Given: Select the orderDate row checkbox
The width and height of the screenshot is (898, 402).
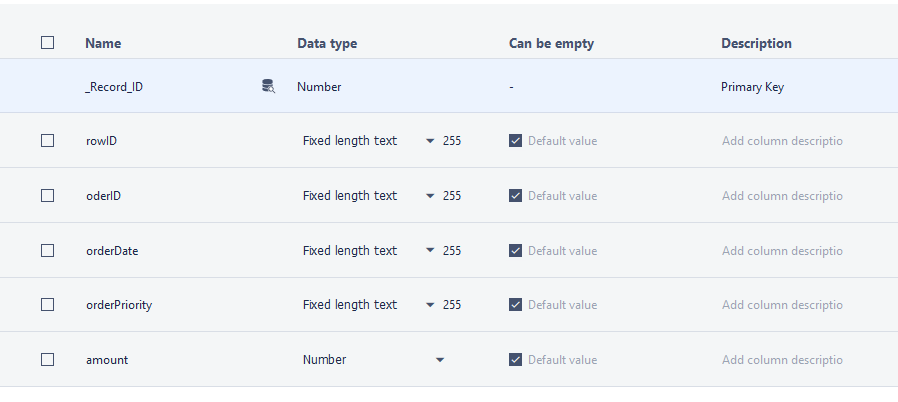Looking at the screenshot, I should click(47, 251).
